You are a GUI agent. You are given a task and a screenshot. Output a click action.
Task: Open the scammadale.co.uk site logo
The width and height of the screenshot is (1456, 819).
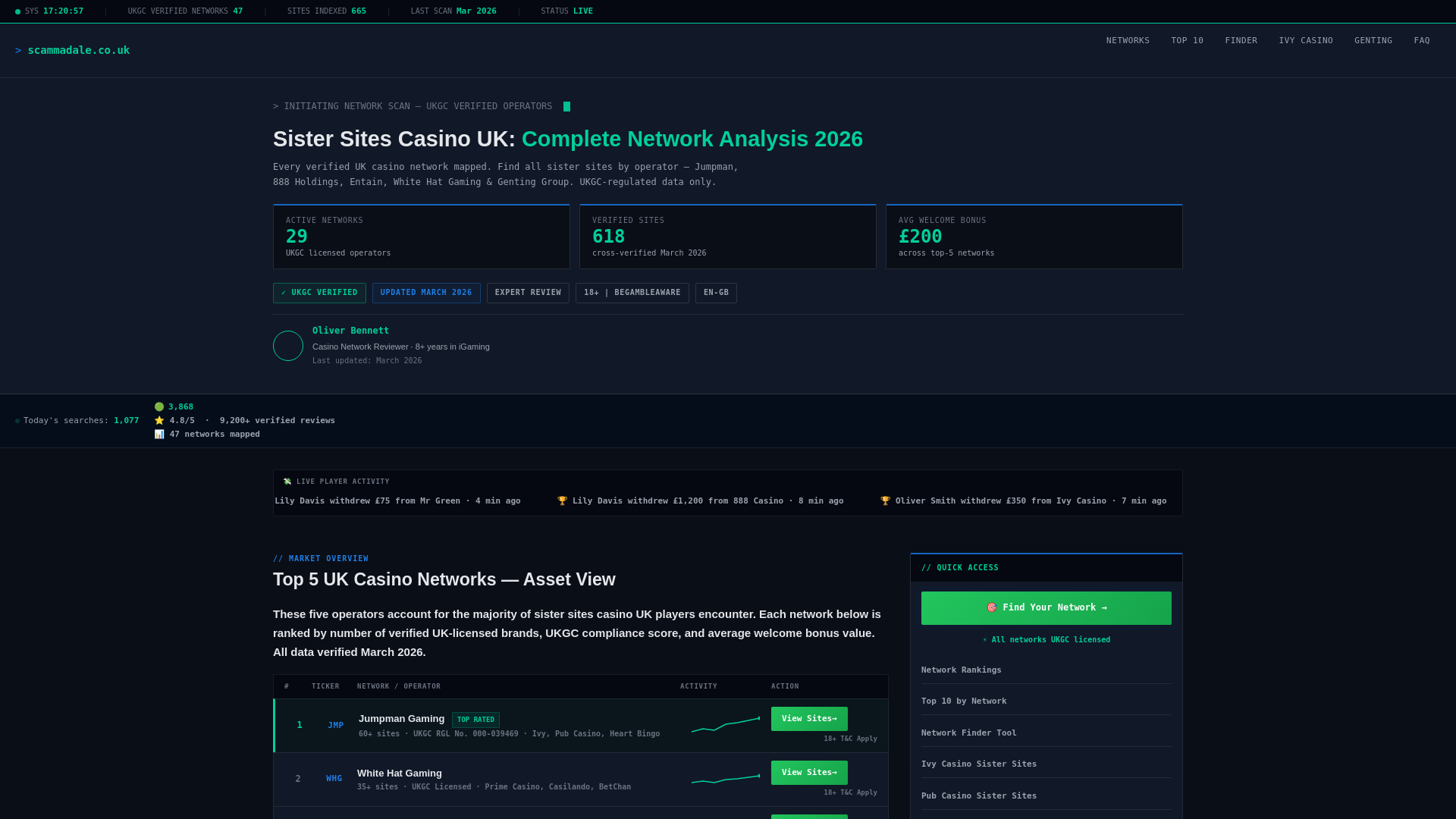(x=72, y=50)
